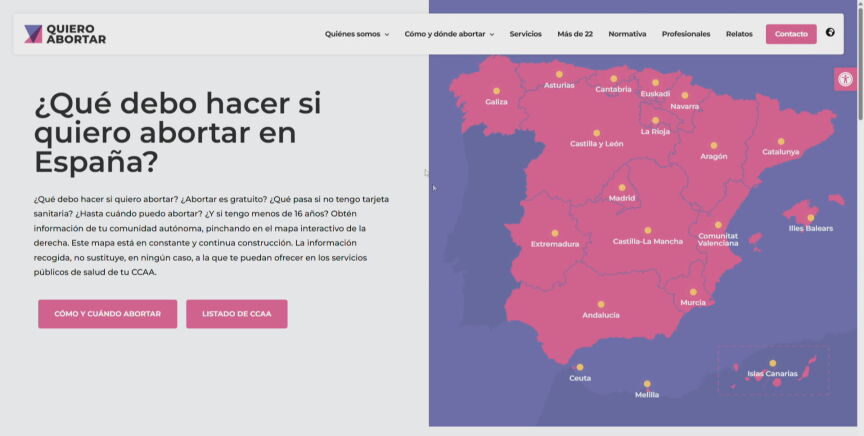Pick the Andalucía marker dot
This screenshot has height=436, width=864.
[x=601, y=304]
